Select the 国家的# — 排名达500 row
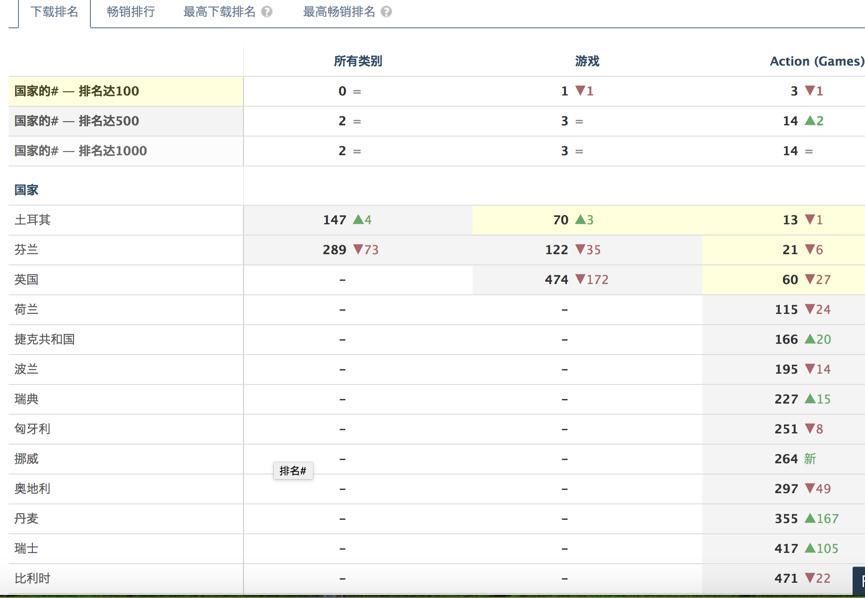 pos(126,121)
